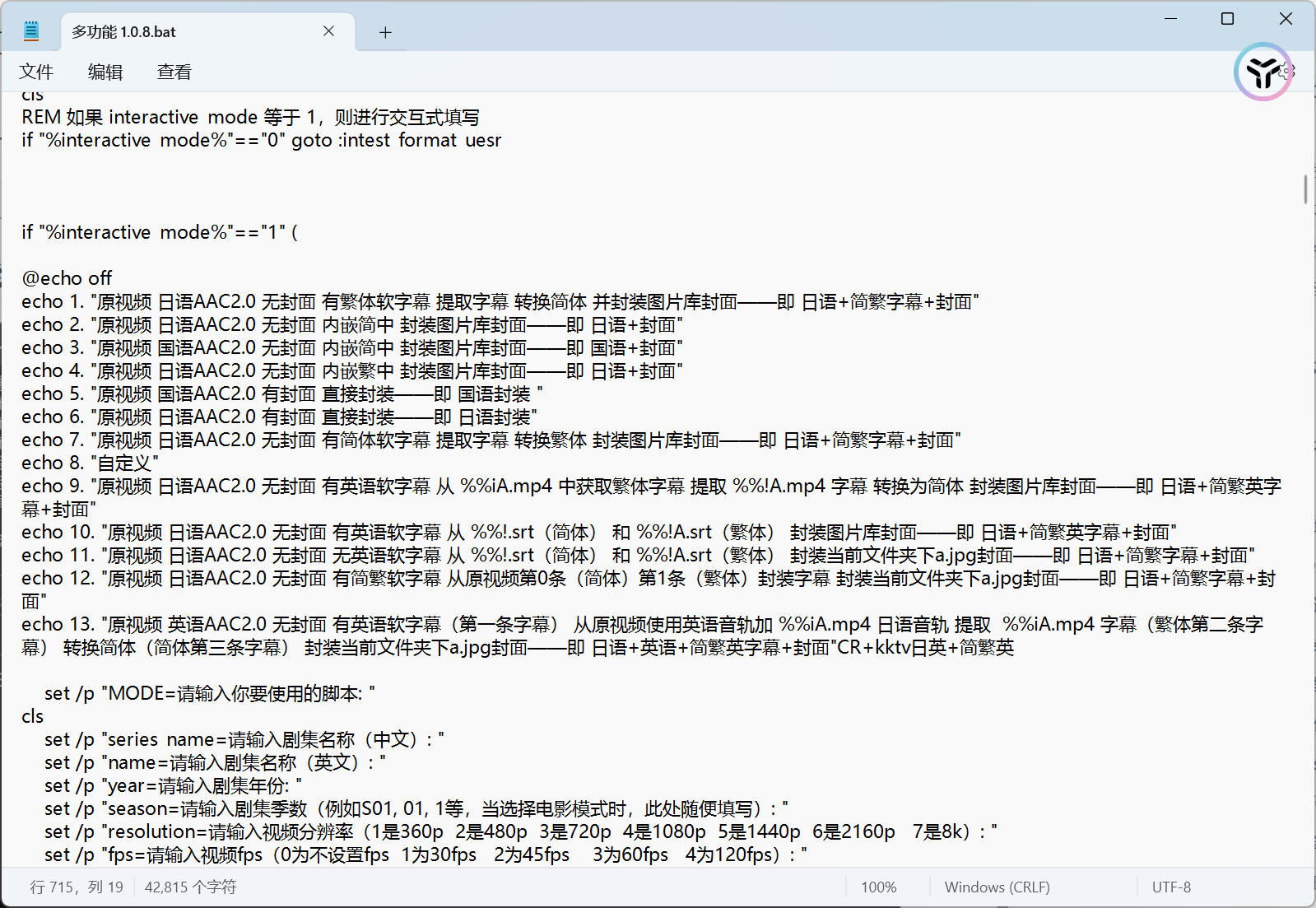
Task: Add a new tab with the plus button
Action: point(385,32)
